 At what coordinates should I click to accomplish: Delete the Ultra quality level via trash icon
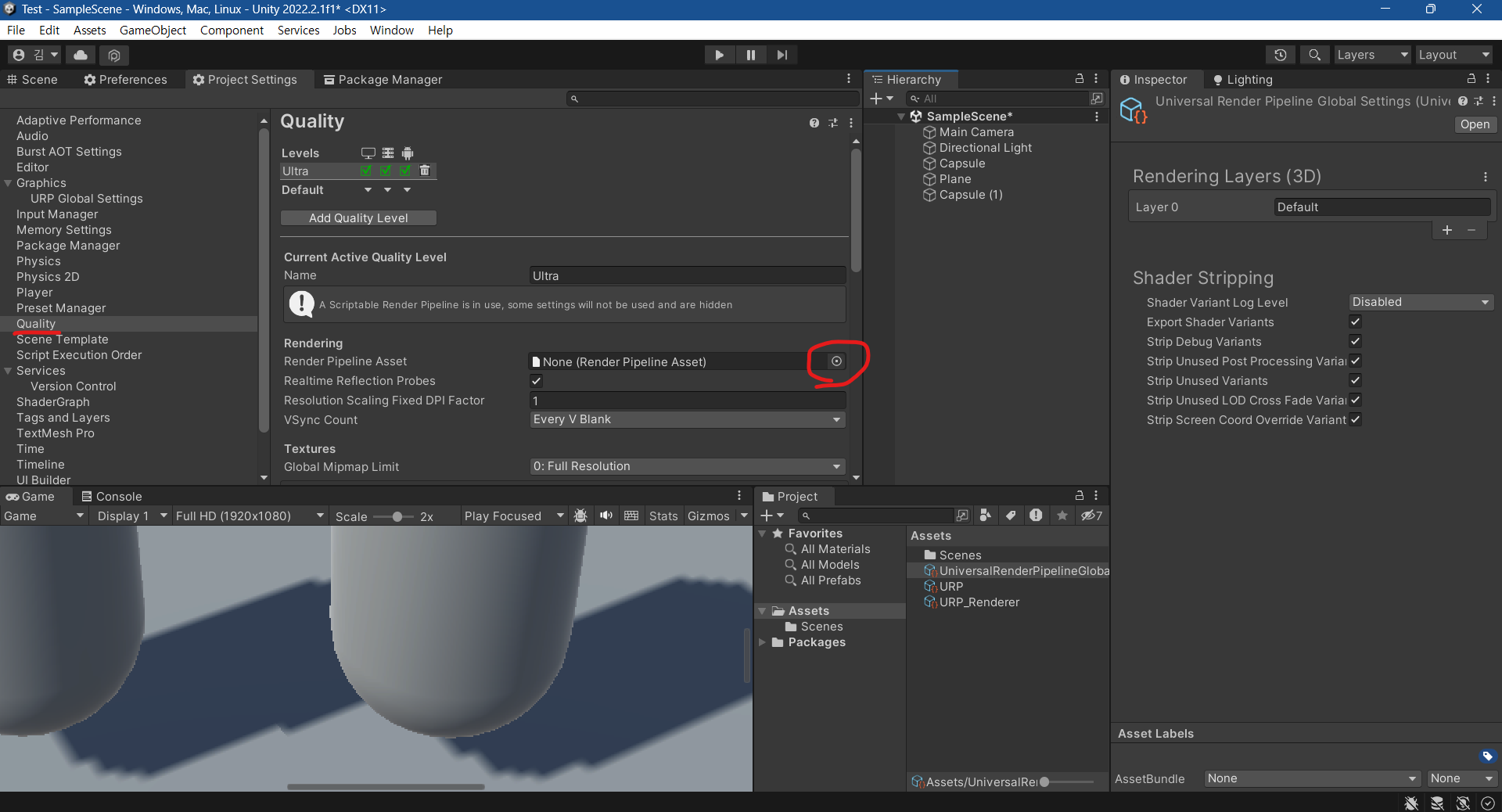tap(425, 171)
